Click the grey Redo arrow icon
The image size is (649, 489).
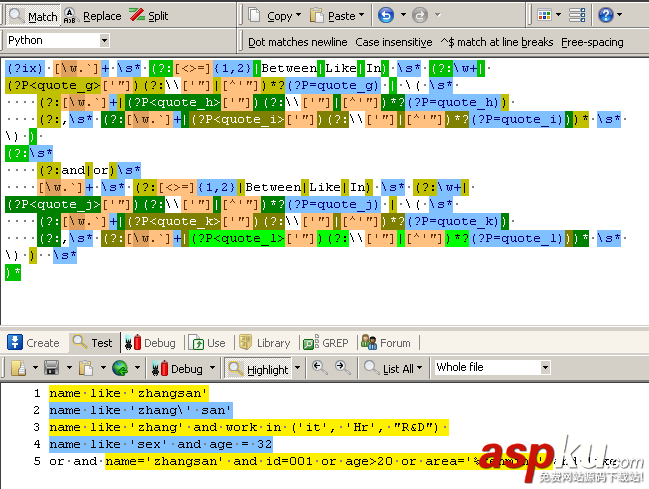coord(420,15)
